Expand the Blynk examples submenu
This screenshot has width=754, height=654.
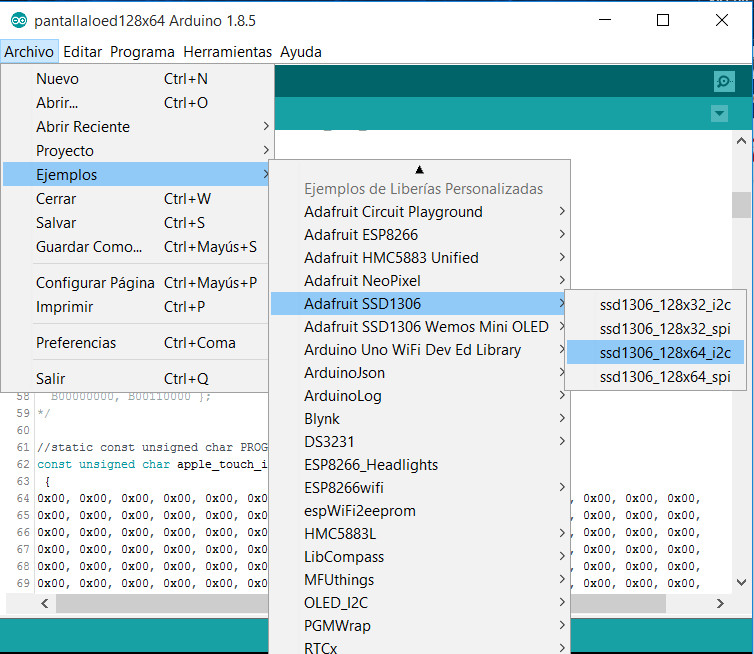click(x=321, y=419)
